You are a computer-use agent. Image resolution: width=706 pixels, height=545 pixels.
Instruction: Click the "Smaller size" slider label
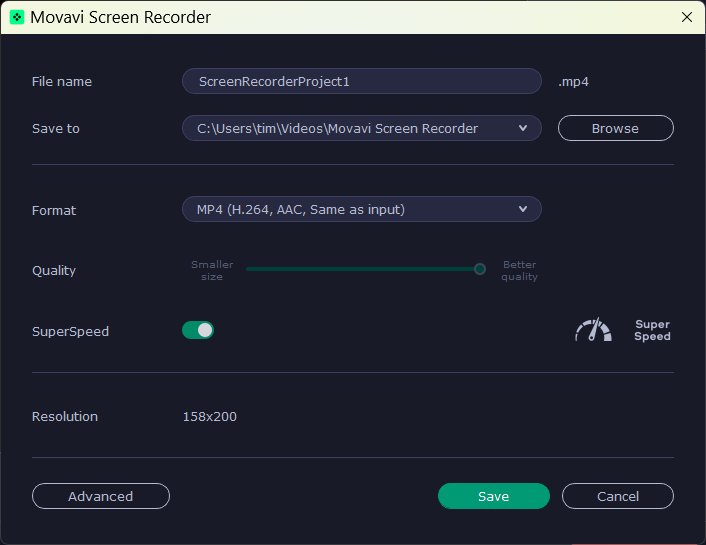pyautogui.click(x=212, y=270)
